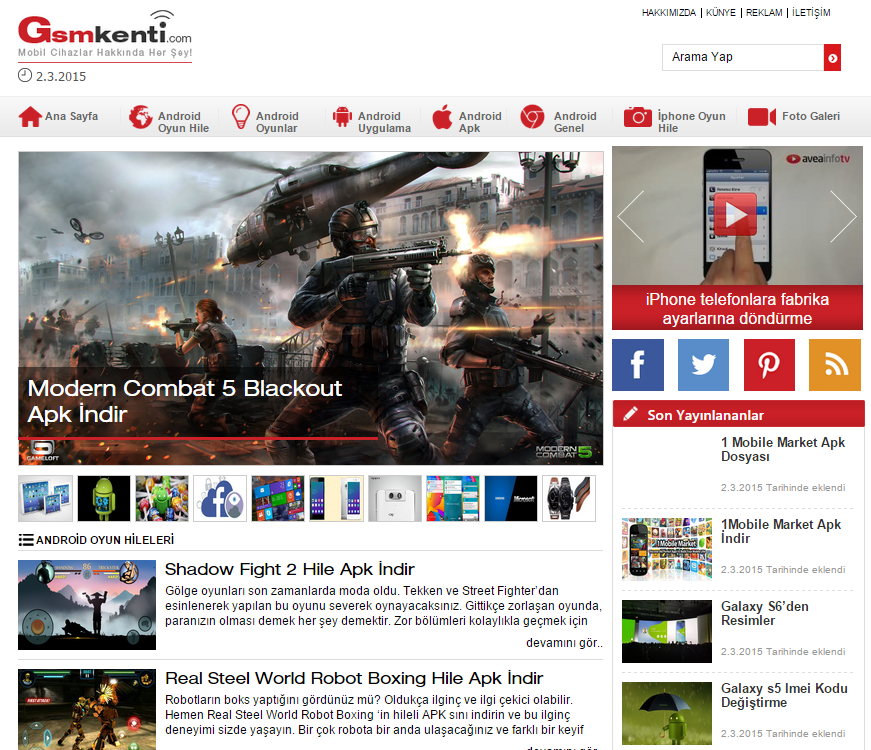
Task: Select the colorful phone screen slider thumbnail
Action: pyautogui.click(x=453, y=498)
